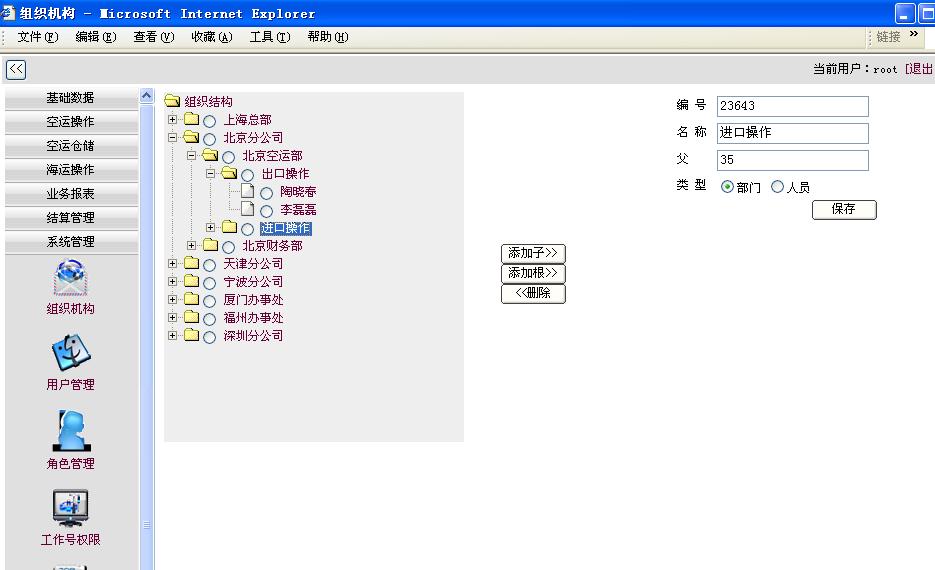The height and width of the screenshot is (570, 935).
Task: Click the 北京财务部 folder icon
Action: tap(210, 244)
